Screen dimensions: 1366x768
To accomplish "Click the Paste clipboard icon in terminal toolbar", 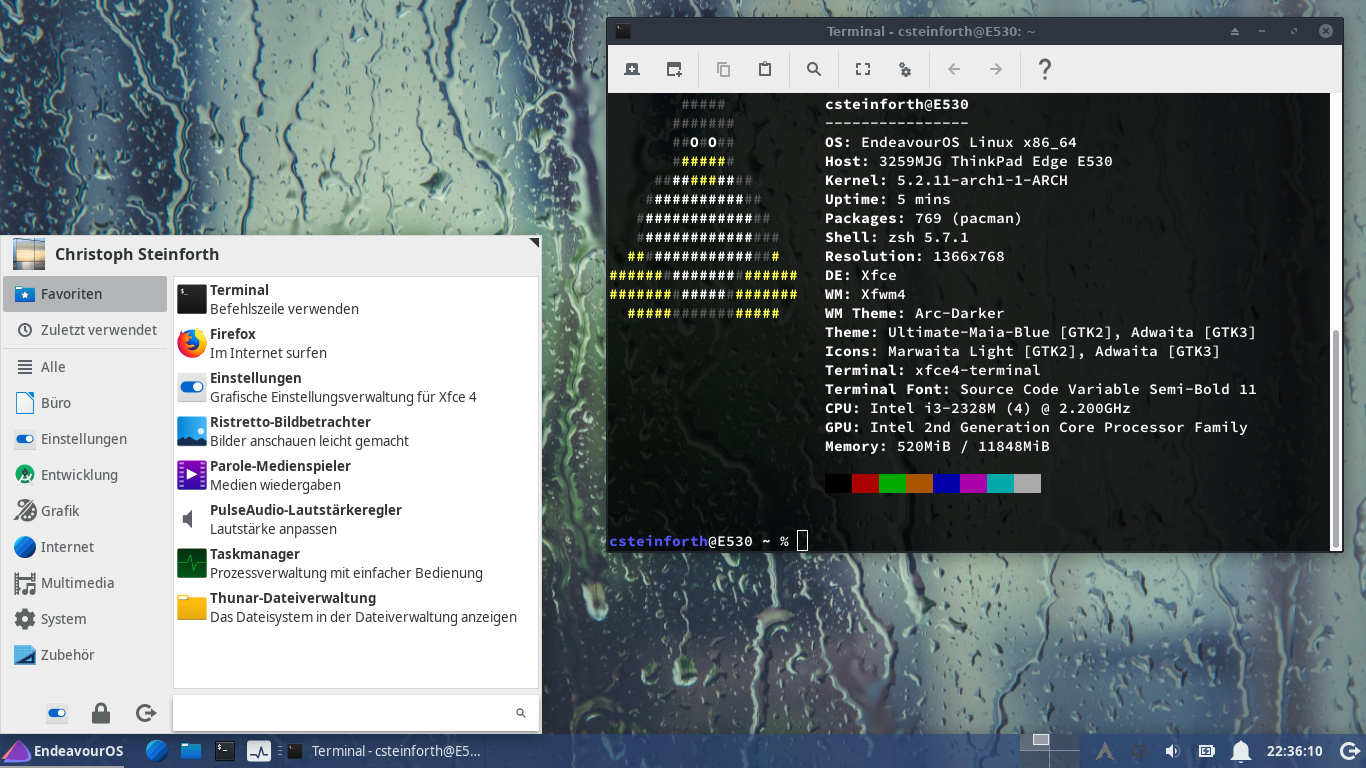I will [765, 69].
